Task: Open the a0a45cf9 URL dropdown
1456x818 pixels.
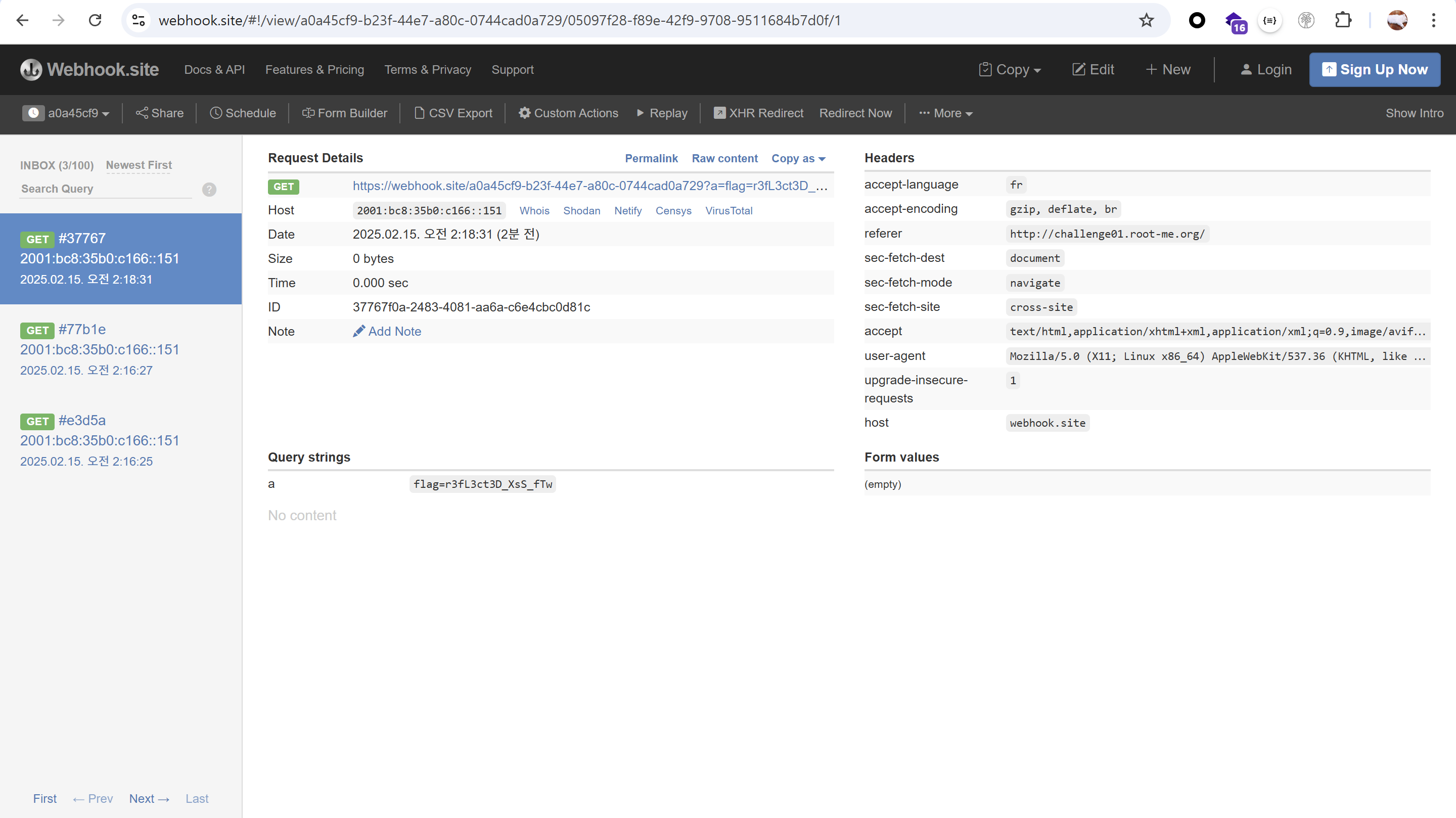Action: (x=66, y=113)
